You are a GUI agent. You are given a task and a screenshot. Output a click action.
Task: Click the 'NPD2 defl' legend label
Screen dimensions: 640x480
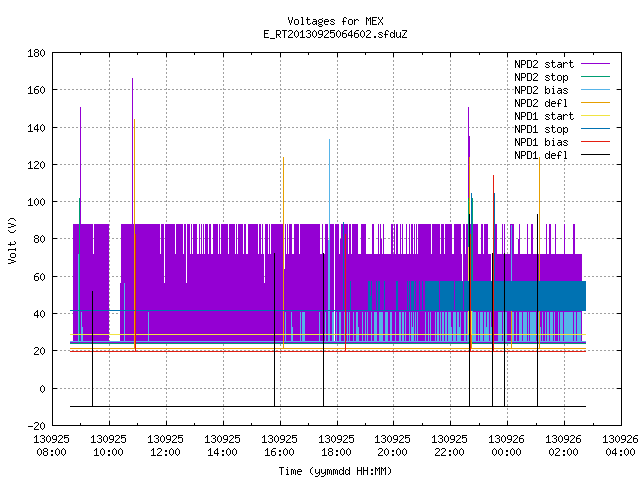click(541, 103)
